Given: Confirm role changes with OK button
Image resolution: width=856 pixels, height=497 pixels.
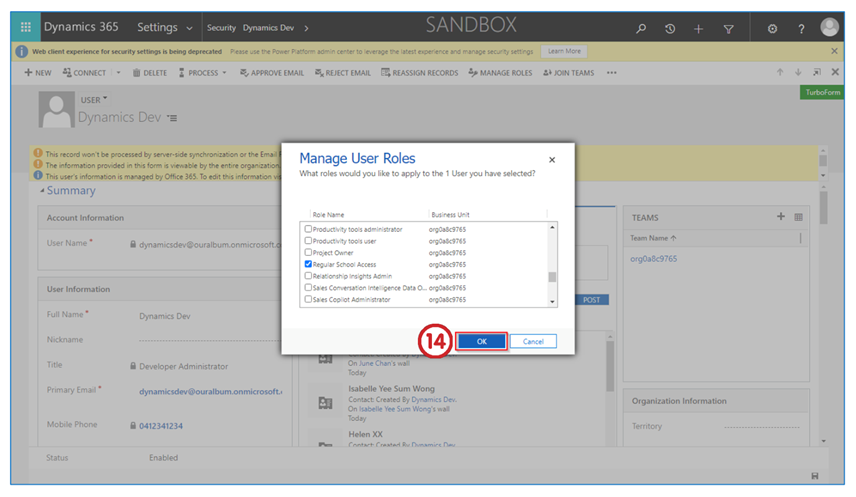Looking at the screenshot, I should tap(481, 341).
